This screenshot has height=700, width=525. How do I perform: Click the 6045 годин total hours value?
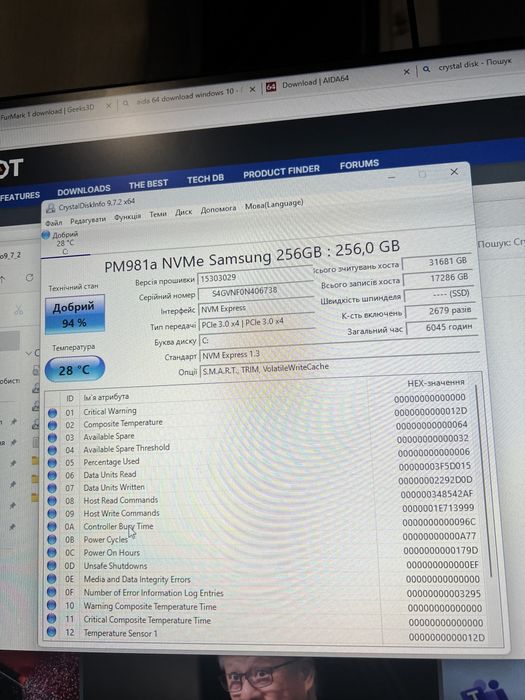(x=442, y=327)
